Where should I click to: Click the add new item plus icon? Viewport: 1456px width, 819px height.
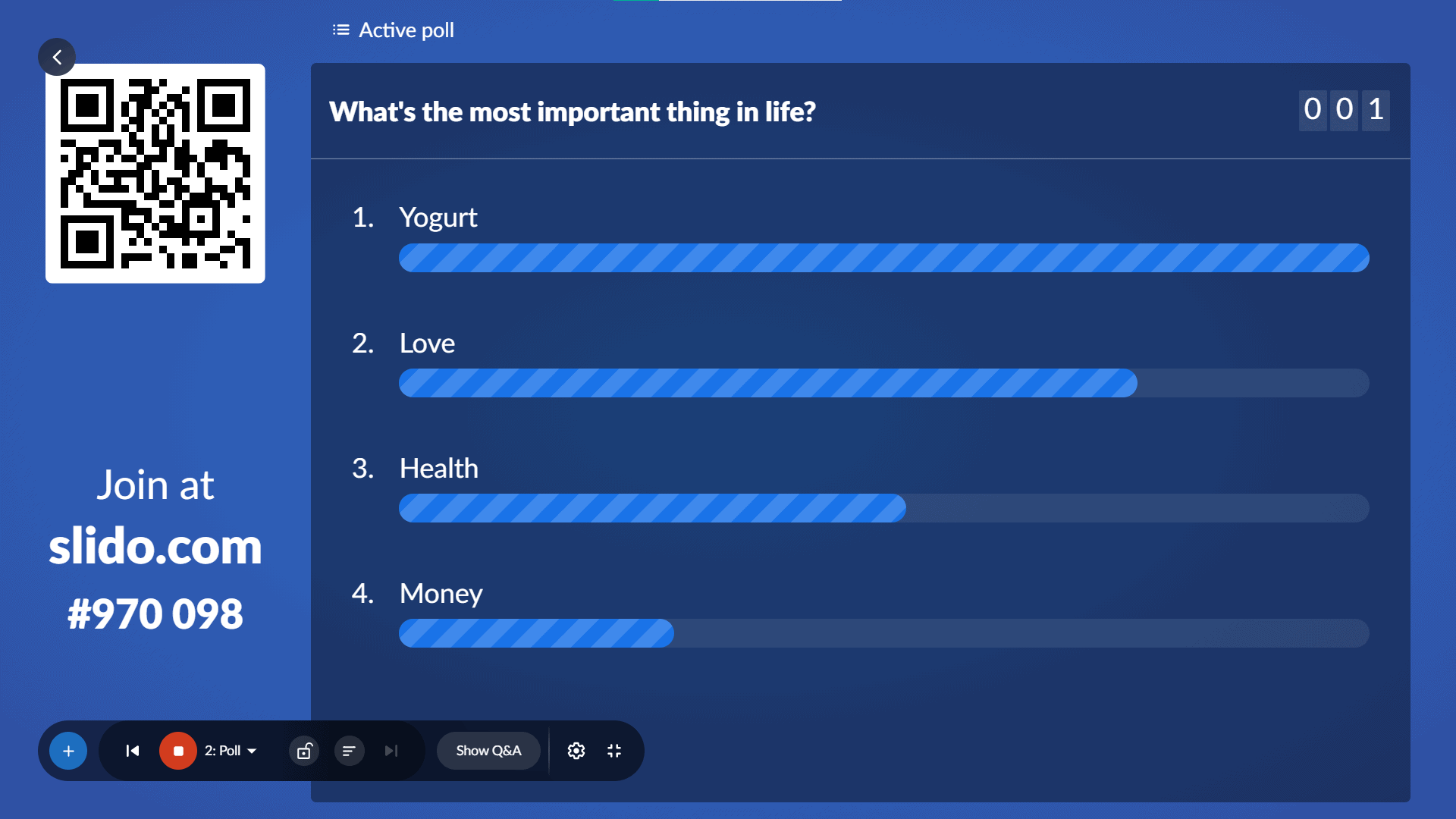68,751
